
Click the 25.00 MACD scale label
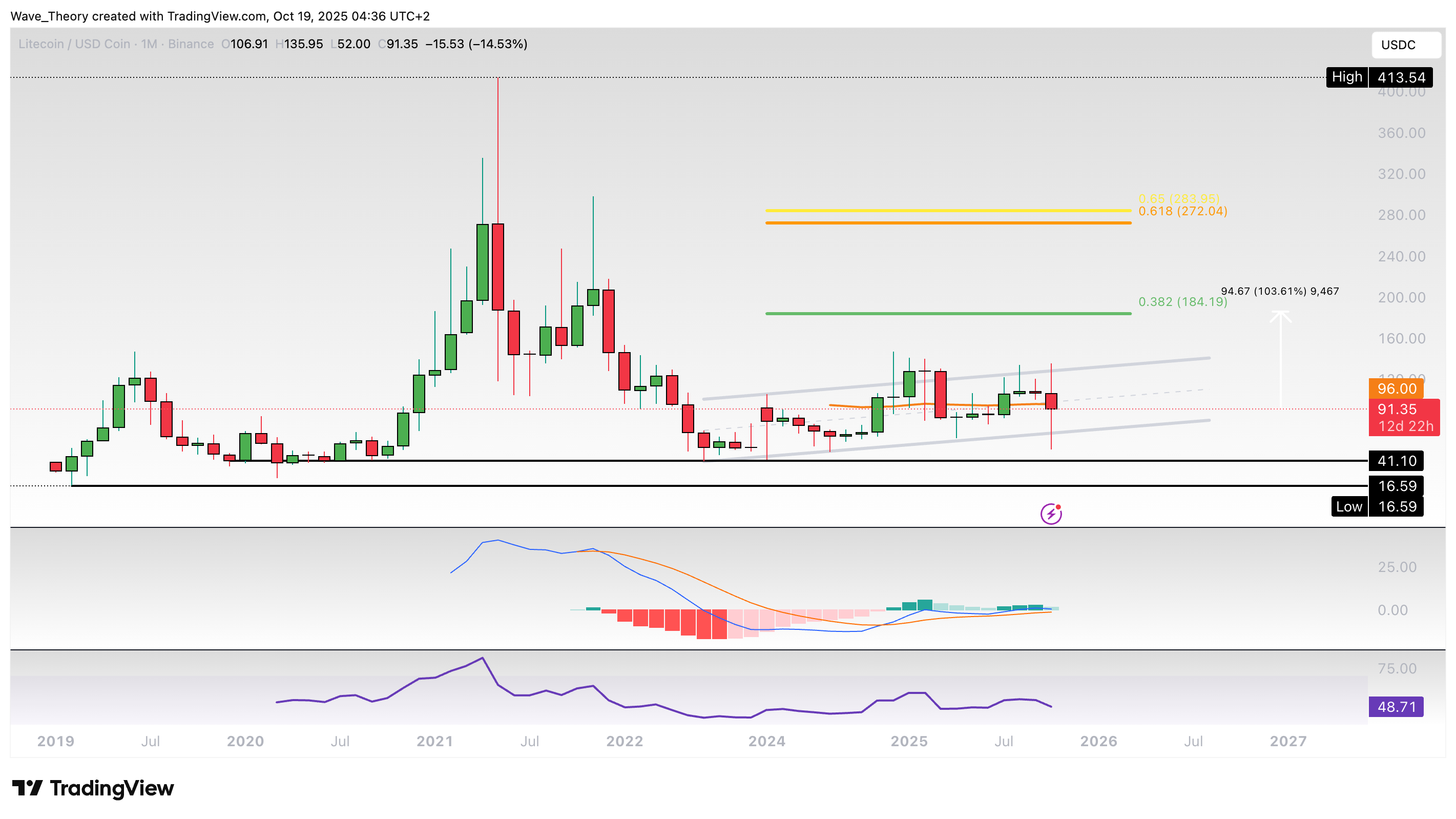[x=1397, y=567]
